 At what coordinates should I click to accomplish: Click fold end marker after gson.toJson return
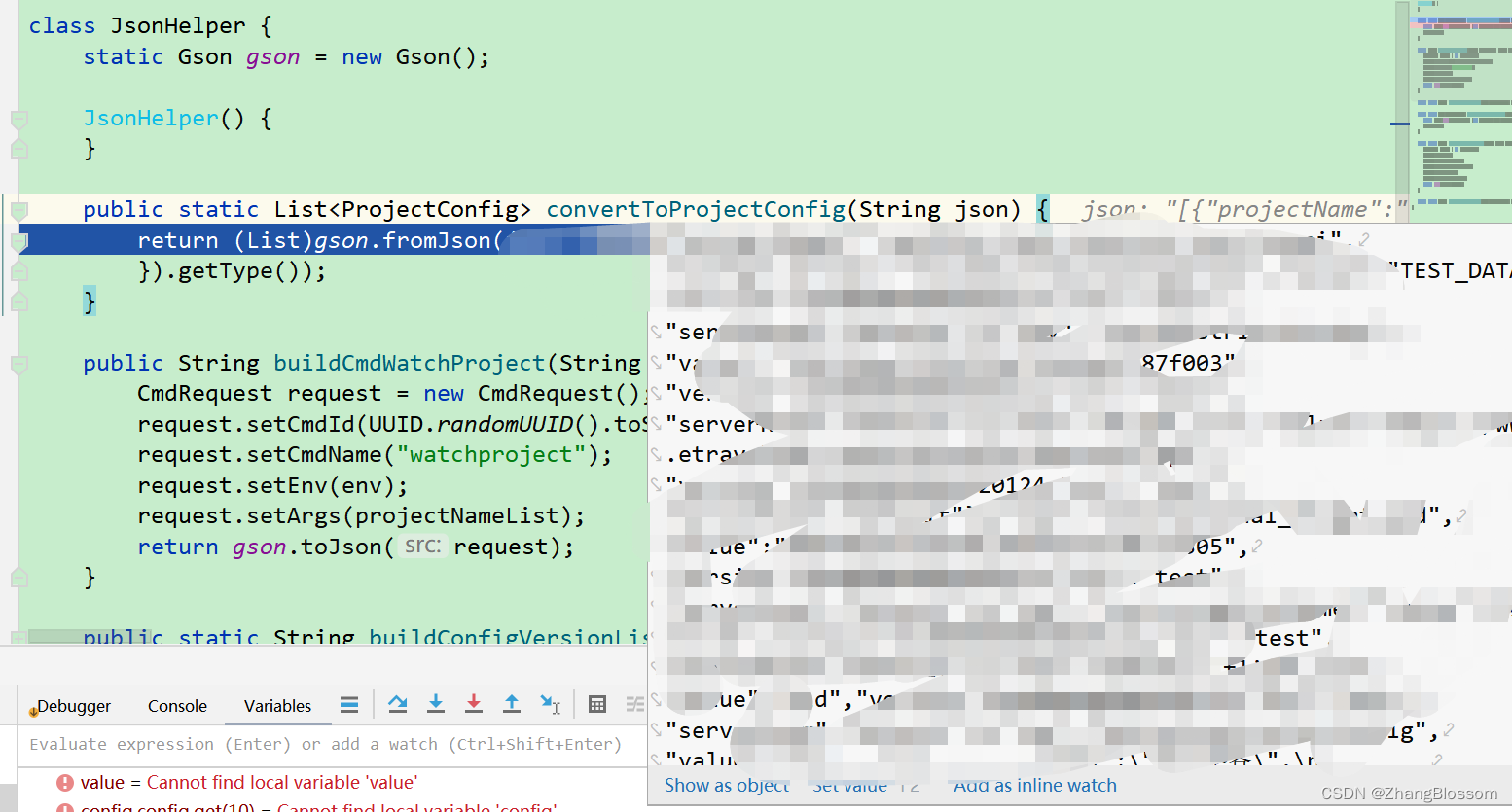point(18,578)
